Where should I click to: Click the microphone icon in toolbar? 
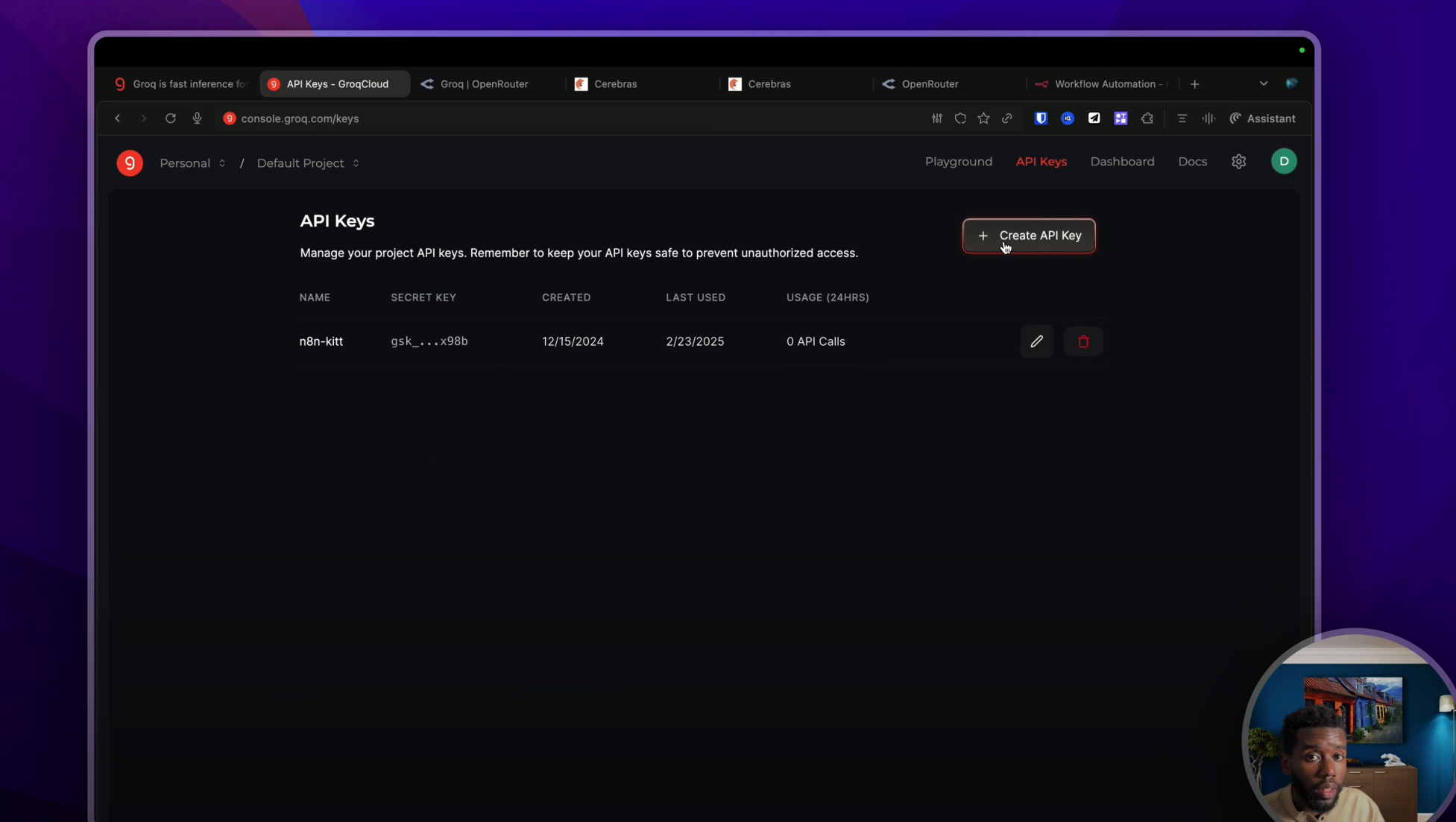(197, 118)
